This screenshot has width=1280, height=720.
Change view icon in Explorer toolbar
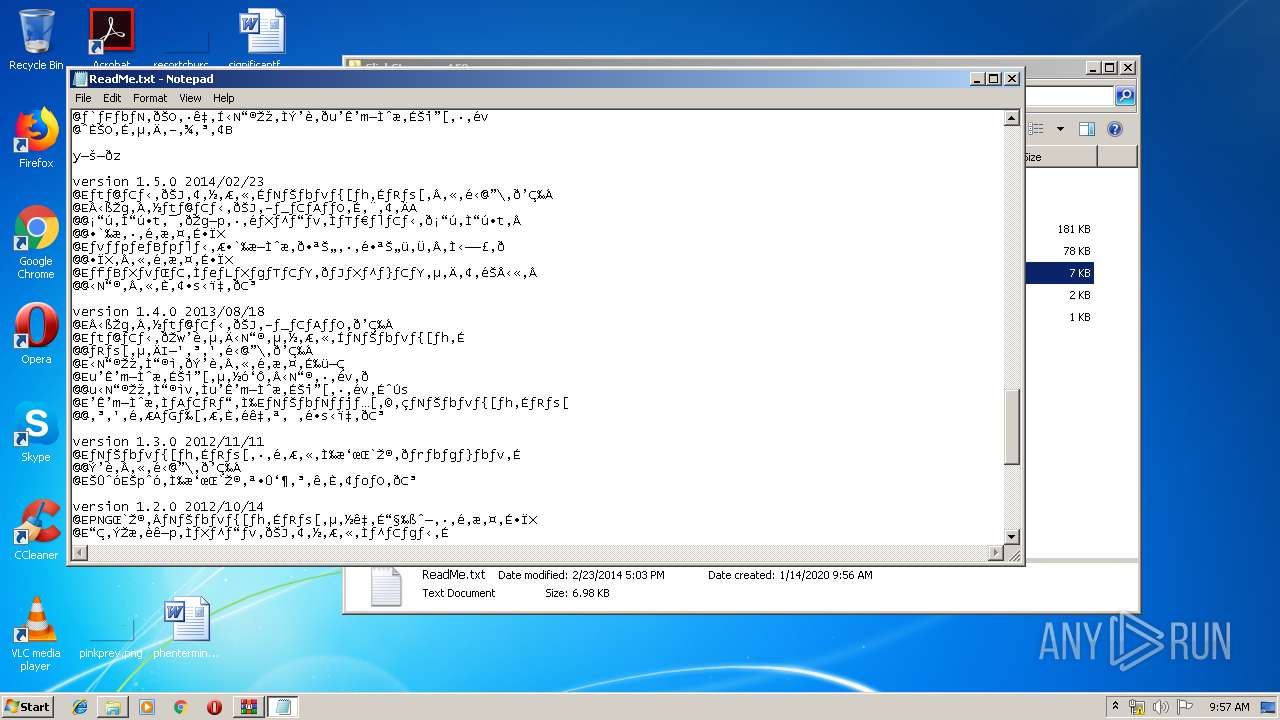click(1037, 129)
